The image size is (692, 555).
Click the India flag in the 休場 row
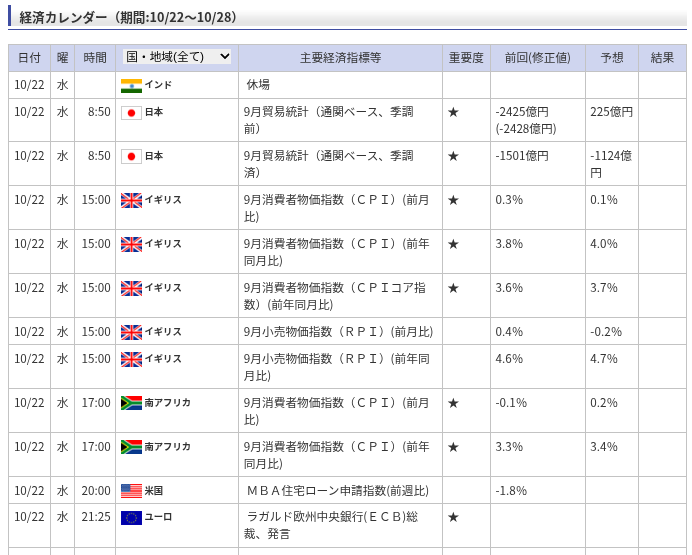pyautogui.click(x=131, y=85)
